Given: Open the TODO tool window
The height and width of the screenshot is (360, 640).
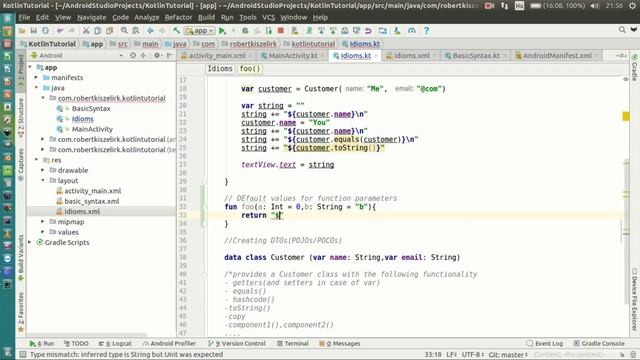Looking at the screenshot, I should pos(76,344).
